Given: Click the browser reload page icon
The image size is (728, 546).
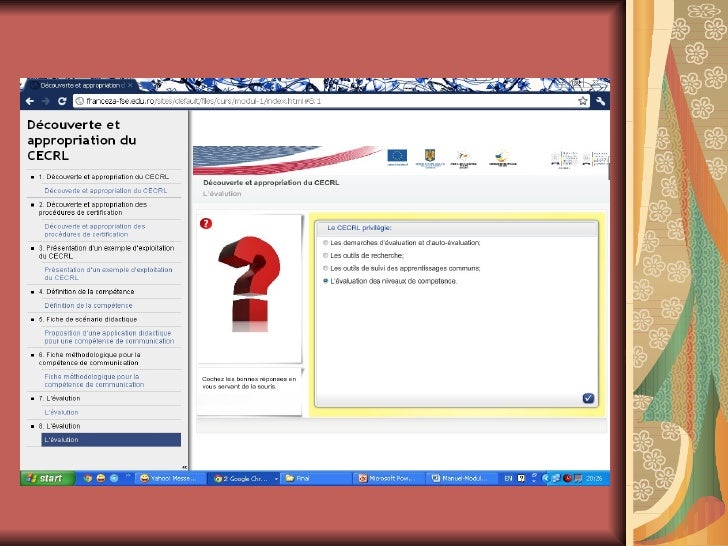Looking at the screenshot, I should click(62, 101).
